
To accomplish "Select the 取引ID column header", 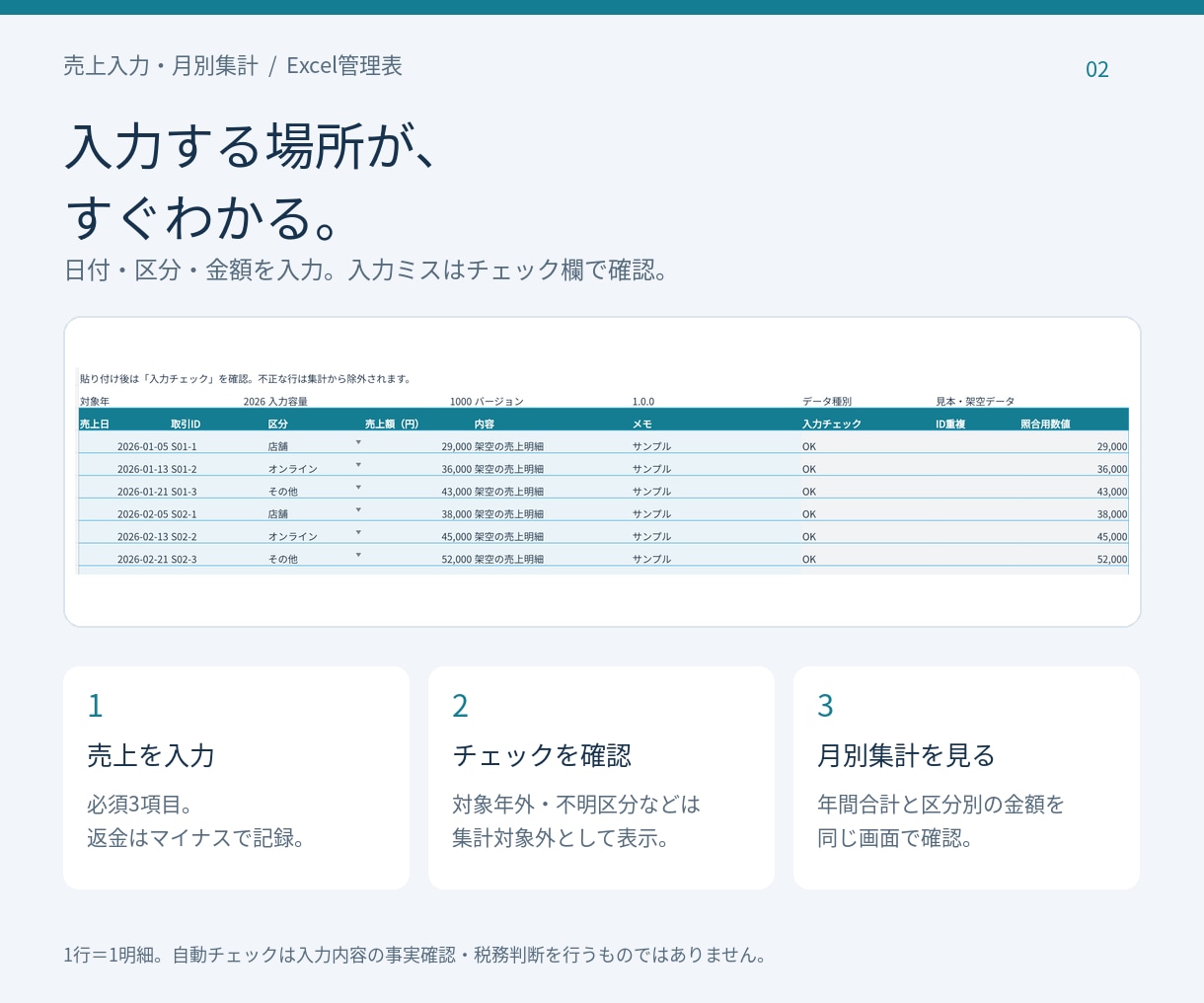I will click(186, 424).
